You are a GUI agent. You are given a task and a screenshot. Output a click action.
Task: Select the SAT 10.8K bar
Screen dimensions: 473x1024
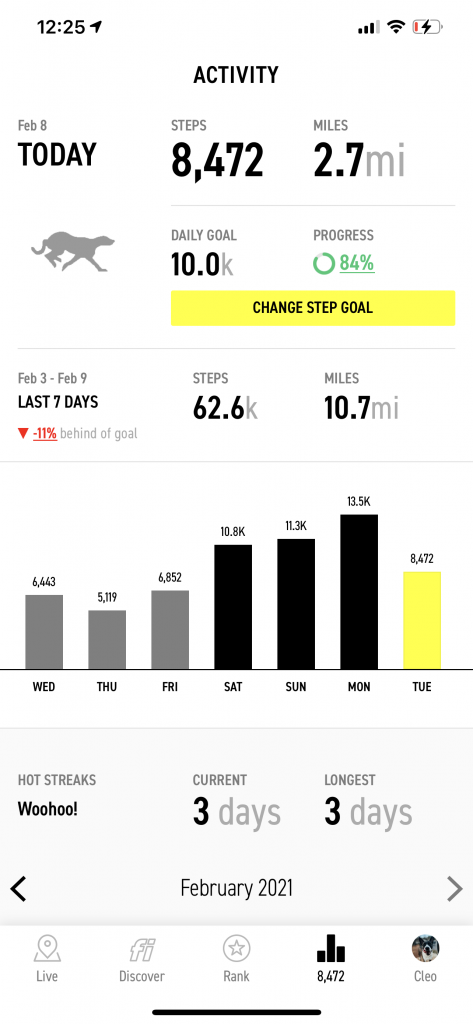click(x=233, y=607)
